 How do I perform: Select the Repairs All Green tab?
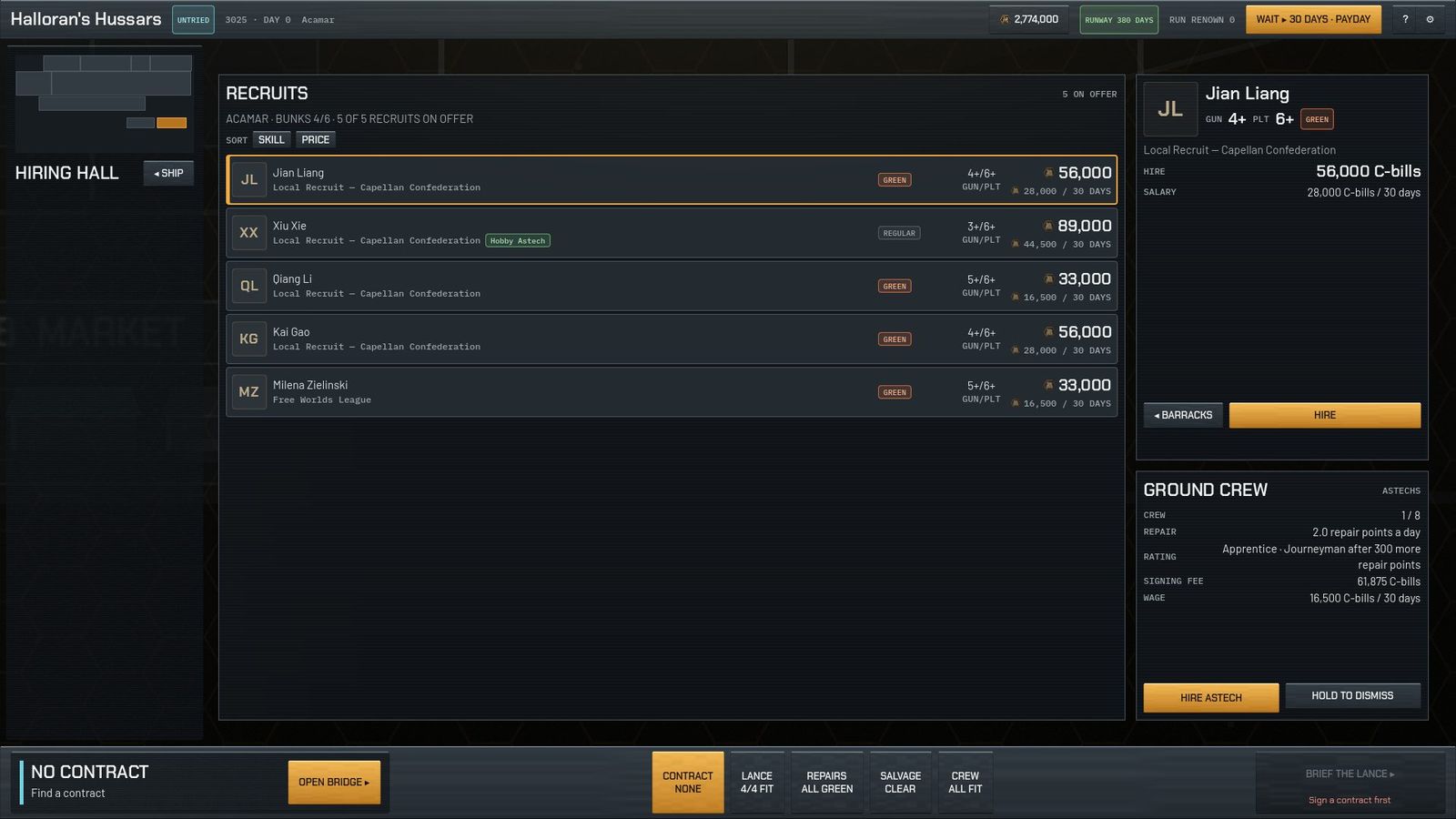(x=827, y=783)
